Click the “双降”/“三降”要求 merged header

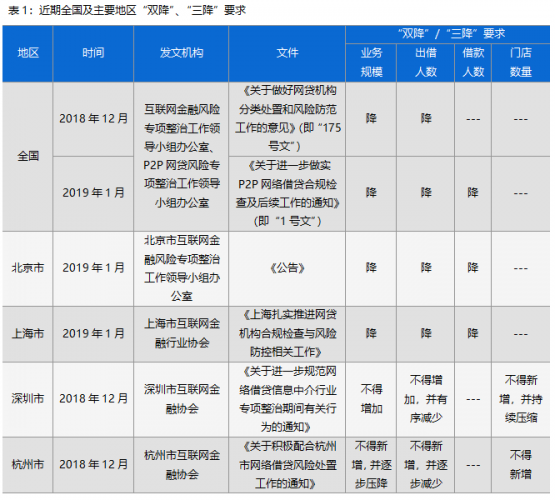(448, 34)
